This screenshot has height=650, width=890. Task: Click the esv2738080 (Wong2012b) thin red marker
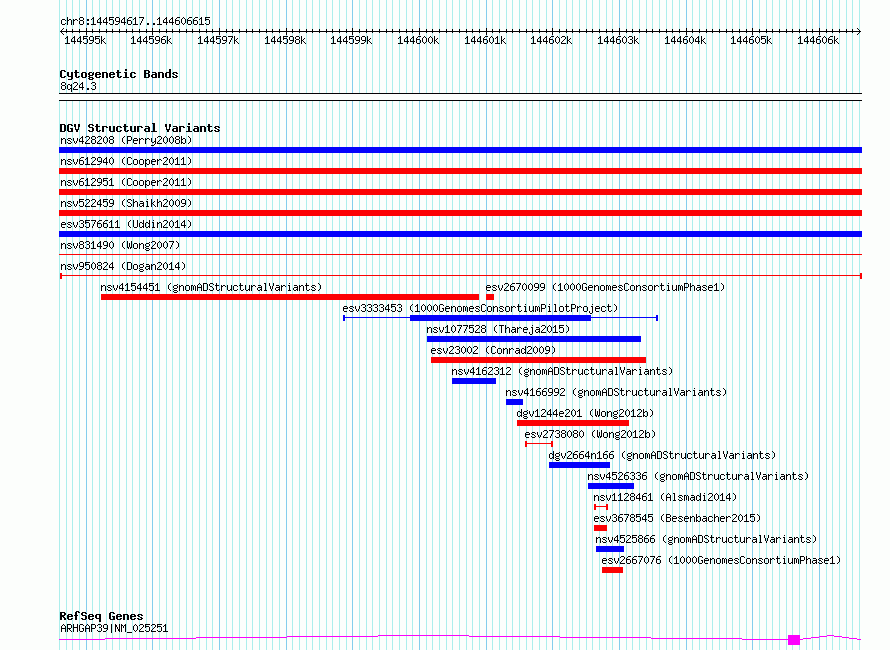(539, 444)
